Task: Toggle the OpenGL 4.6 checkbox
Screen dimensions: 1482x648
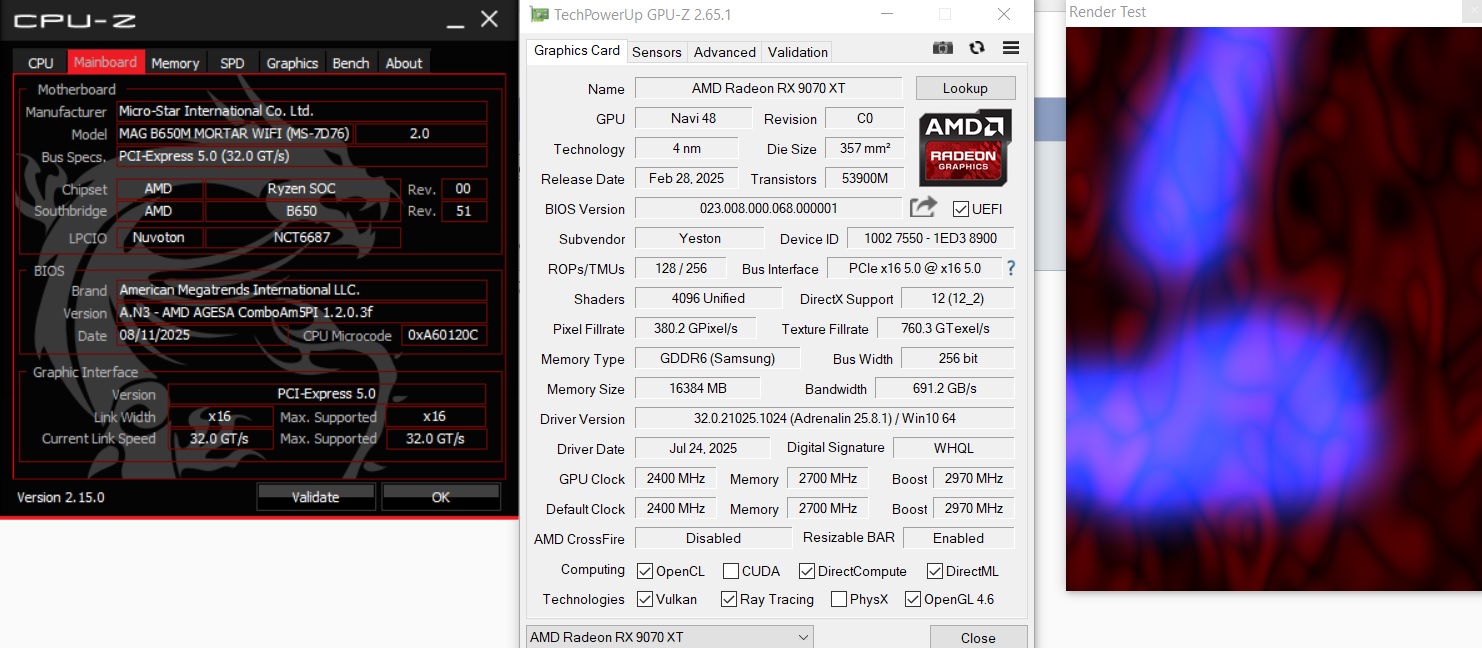Action: [913, 599]
